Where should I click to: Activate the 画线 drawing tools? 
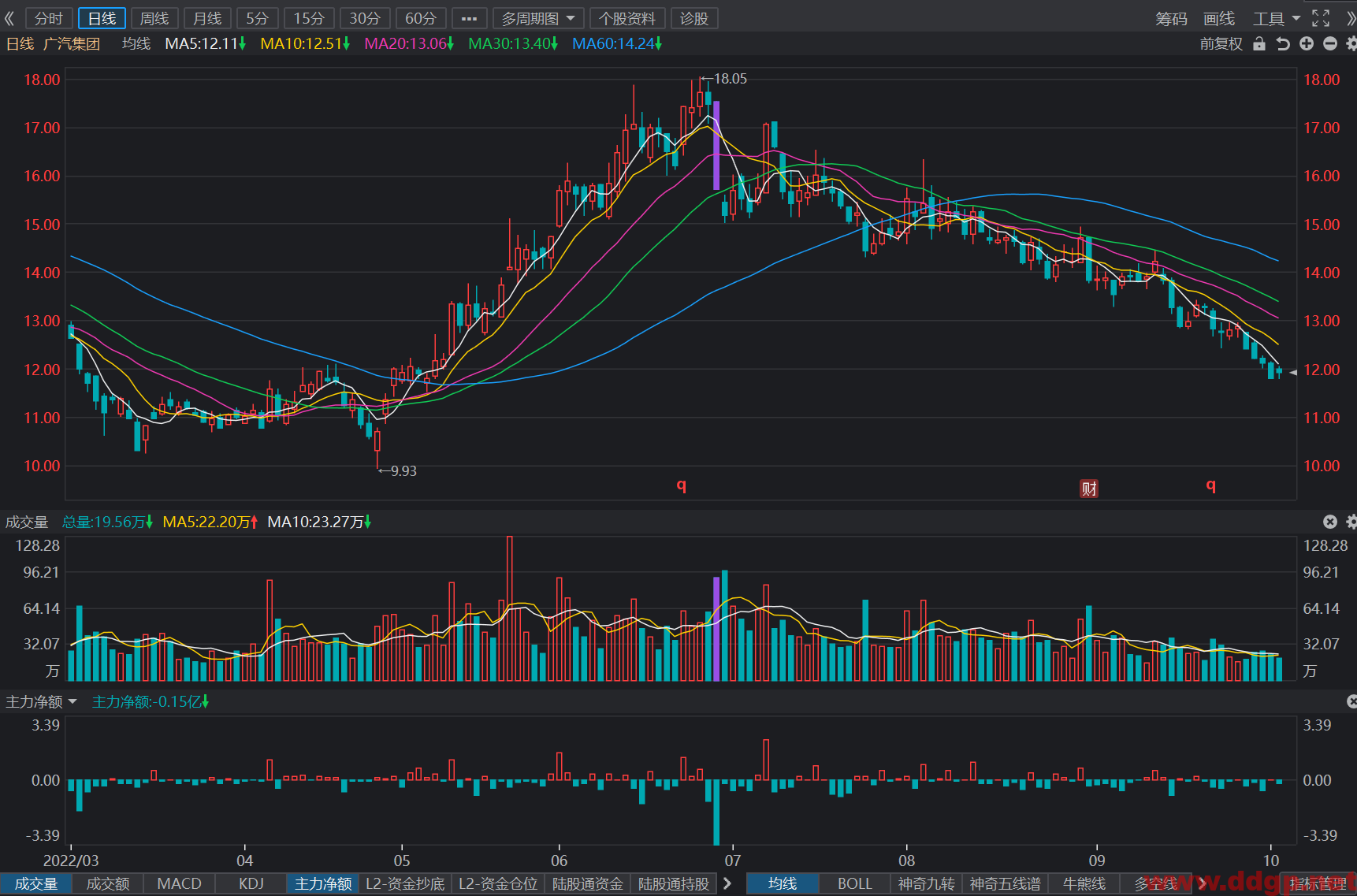(1219, 18)
